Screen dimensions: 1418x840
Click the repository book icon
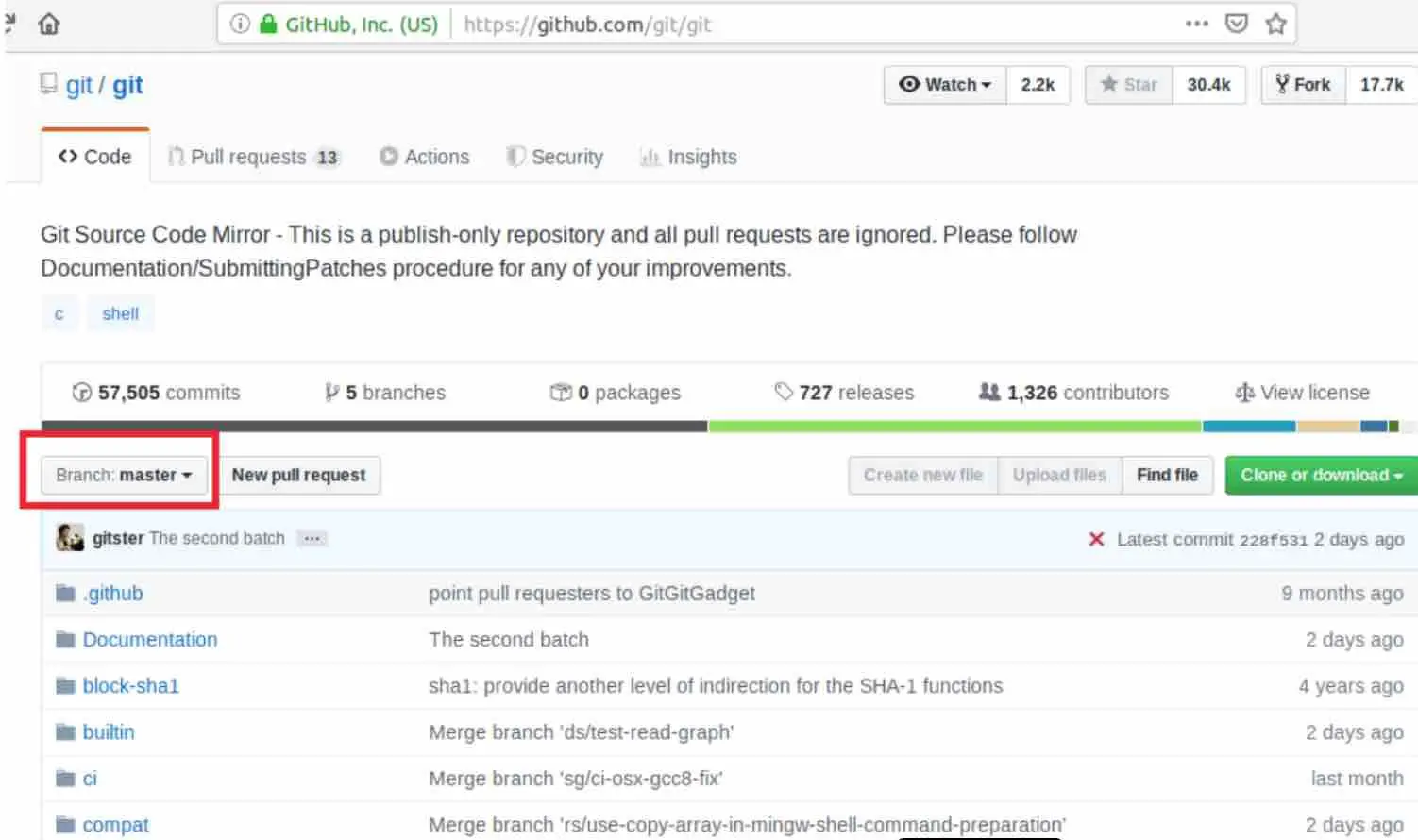pyautogui.click(x=48, y=84)
